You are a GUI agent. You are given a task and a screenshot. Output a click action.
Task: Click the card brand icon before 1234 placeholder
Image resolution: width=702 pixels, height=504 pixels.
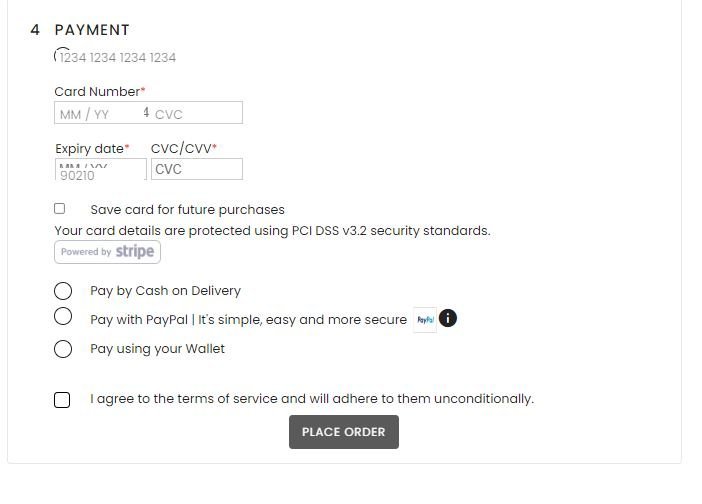click(x=58, y=55)
